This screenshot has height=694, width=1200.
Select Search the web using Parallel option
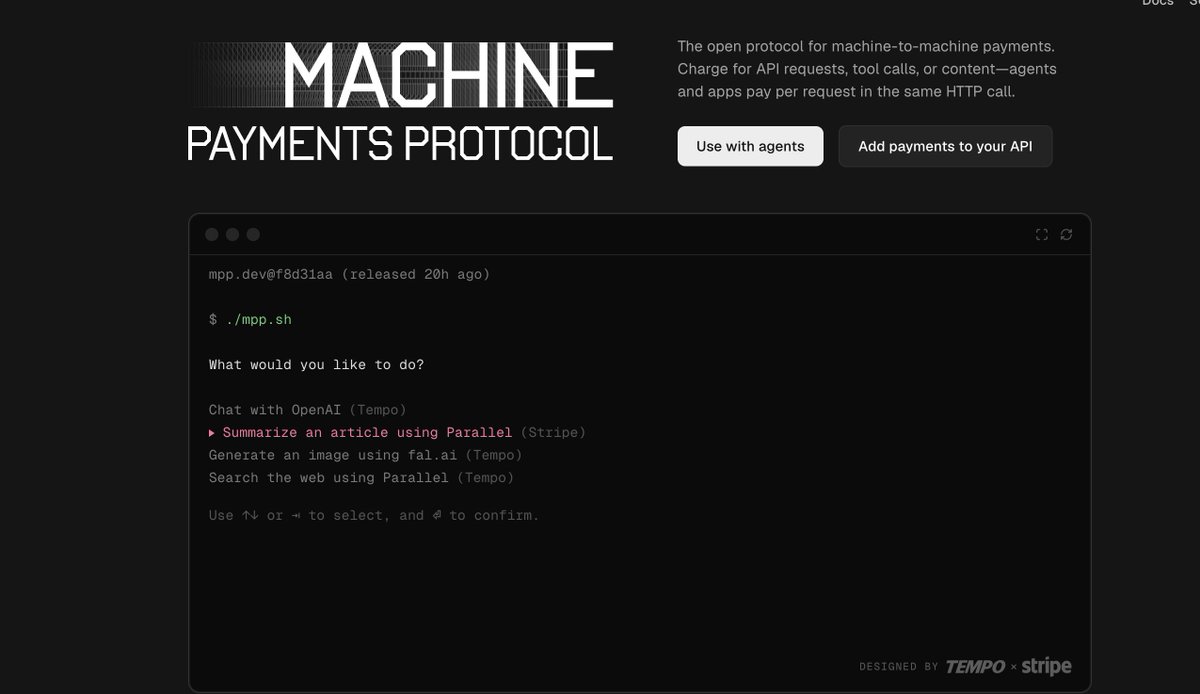click(x=361, y=478)
